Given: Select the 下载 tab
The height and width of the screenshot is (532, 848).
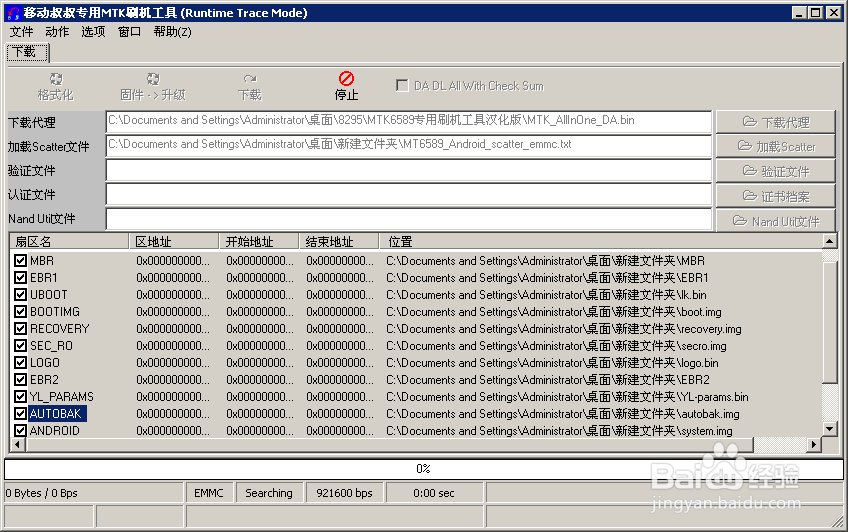Looking at the screenshot, I should 28,52.
